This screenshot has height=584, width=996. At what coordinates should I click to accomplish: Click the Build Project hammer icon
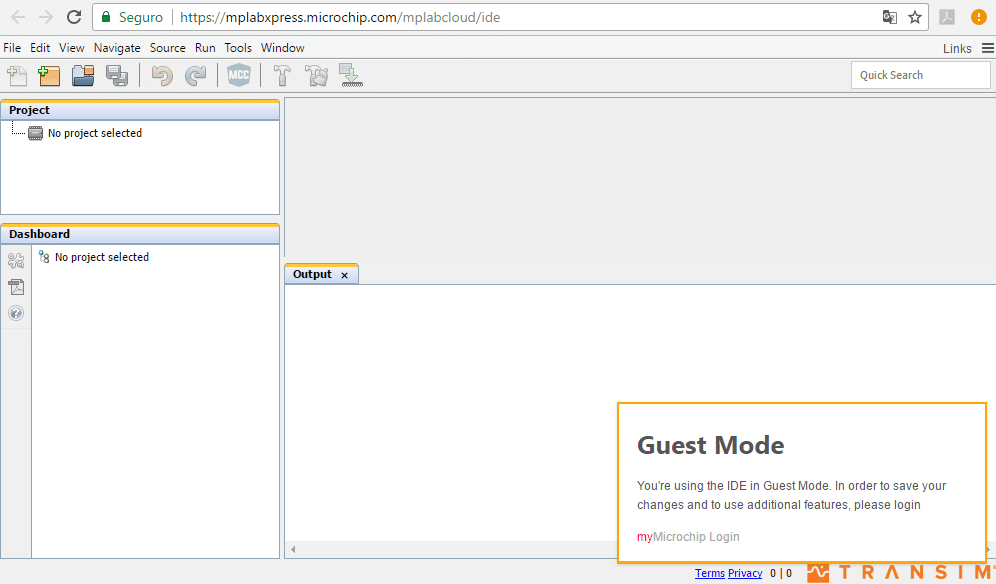(x=283, y=75)
